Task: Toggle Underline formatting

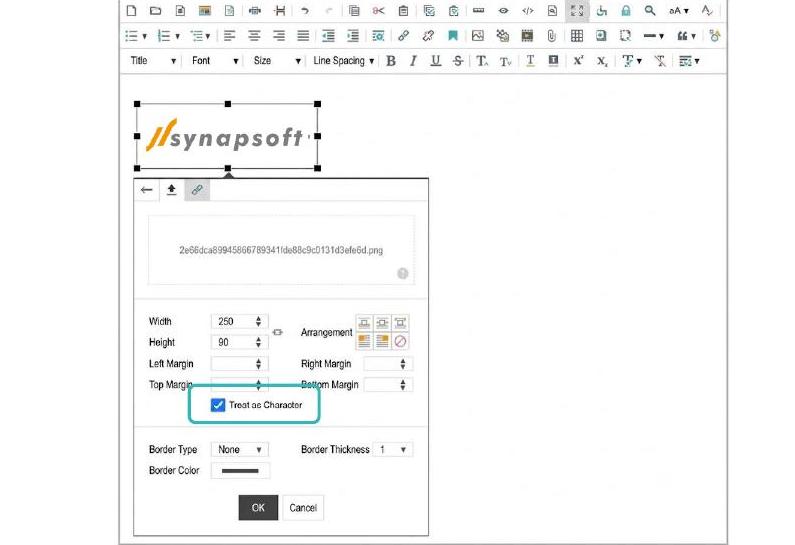Action: (x=436, y=61)
